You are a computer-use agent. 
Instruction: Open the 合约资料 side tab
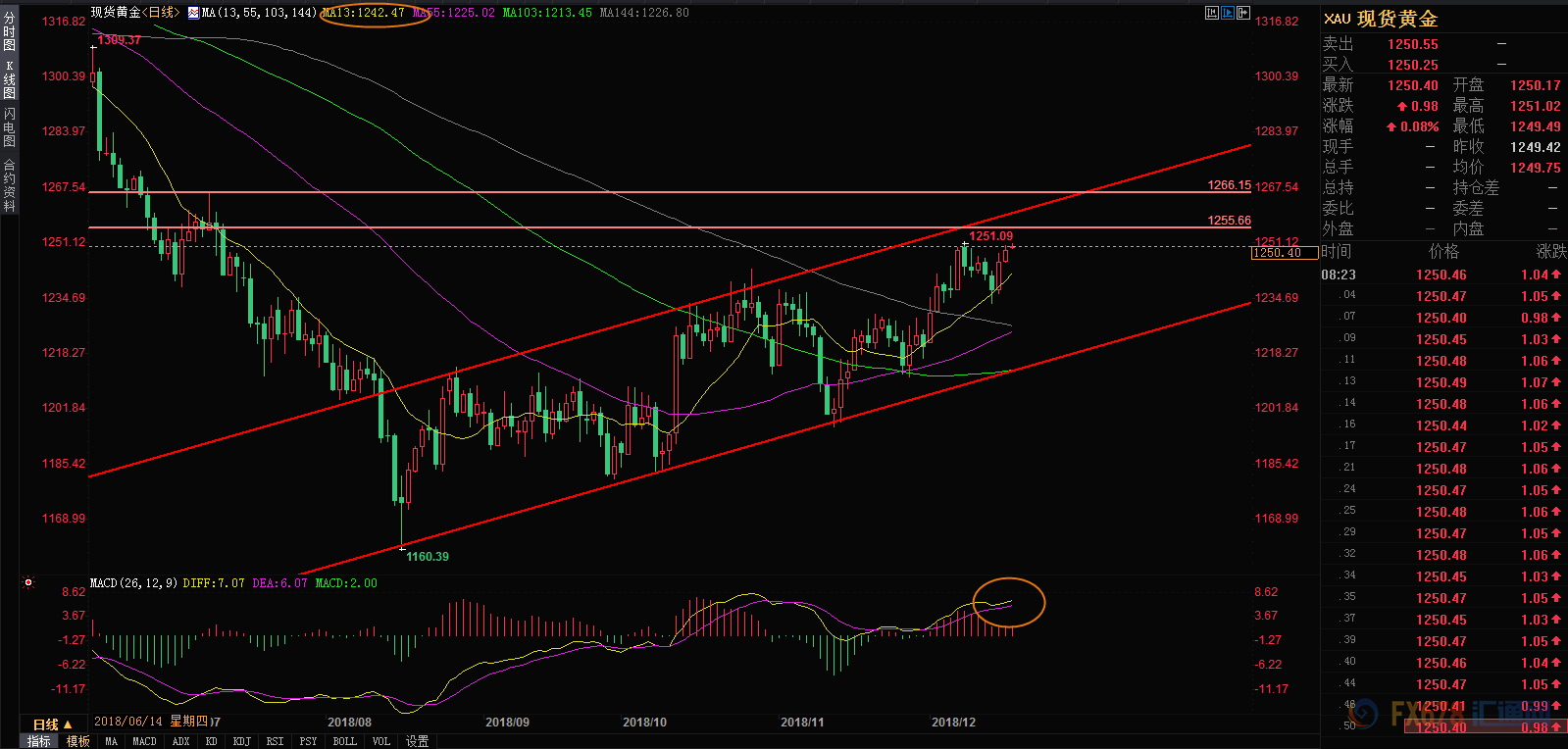9,185
